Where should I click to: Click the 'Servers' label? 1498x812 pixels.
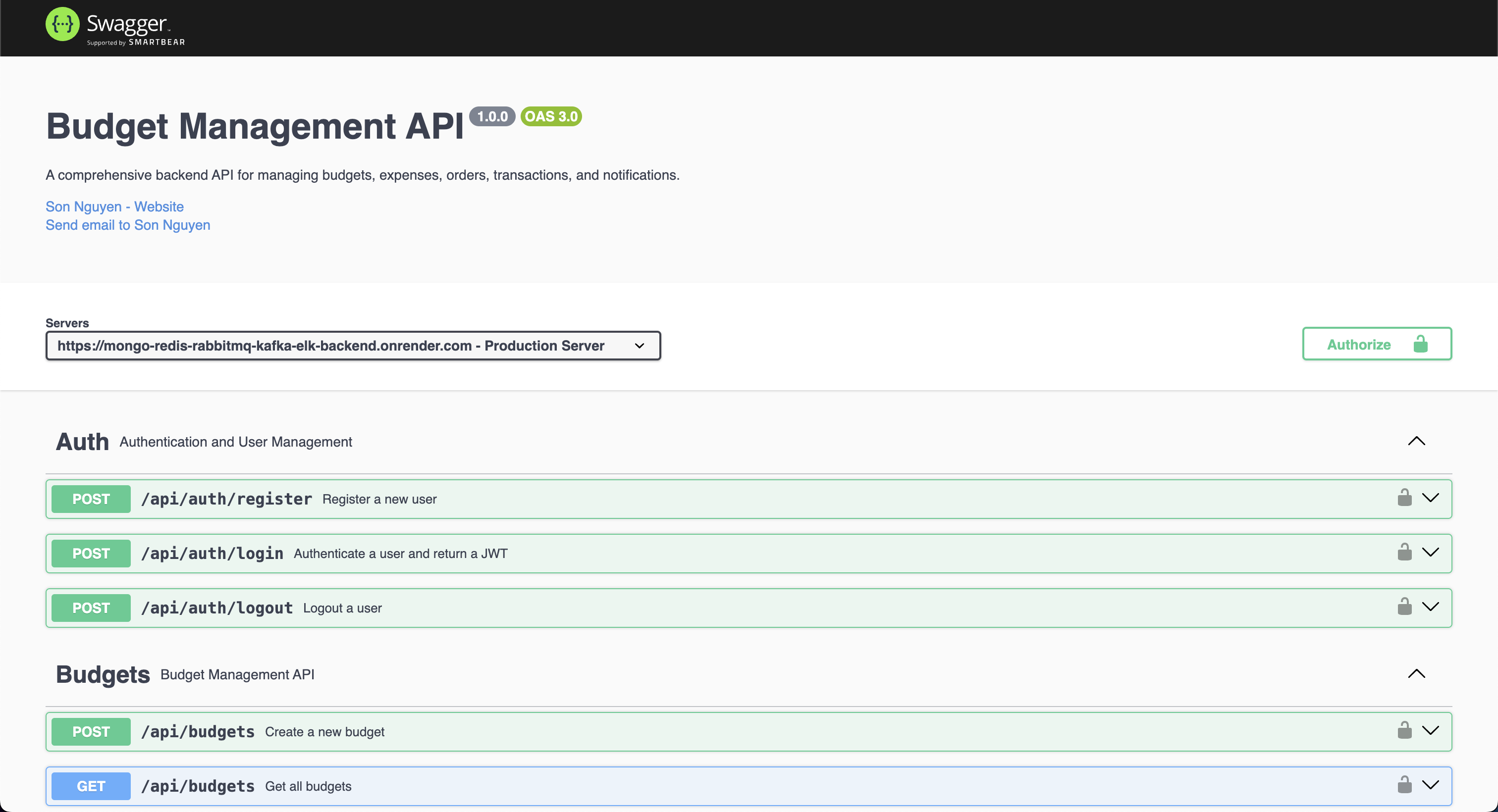click(x=67, y=323)
